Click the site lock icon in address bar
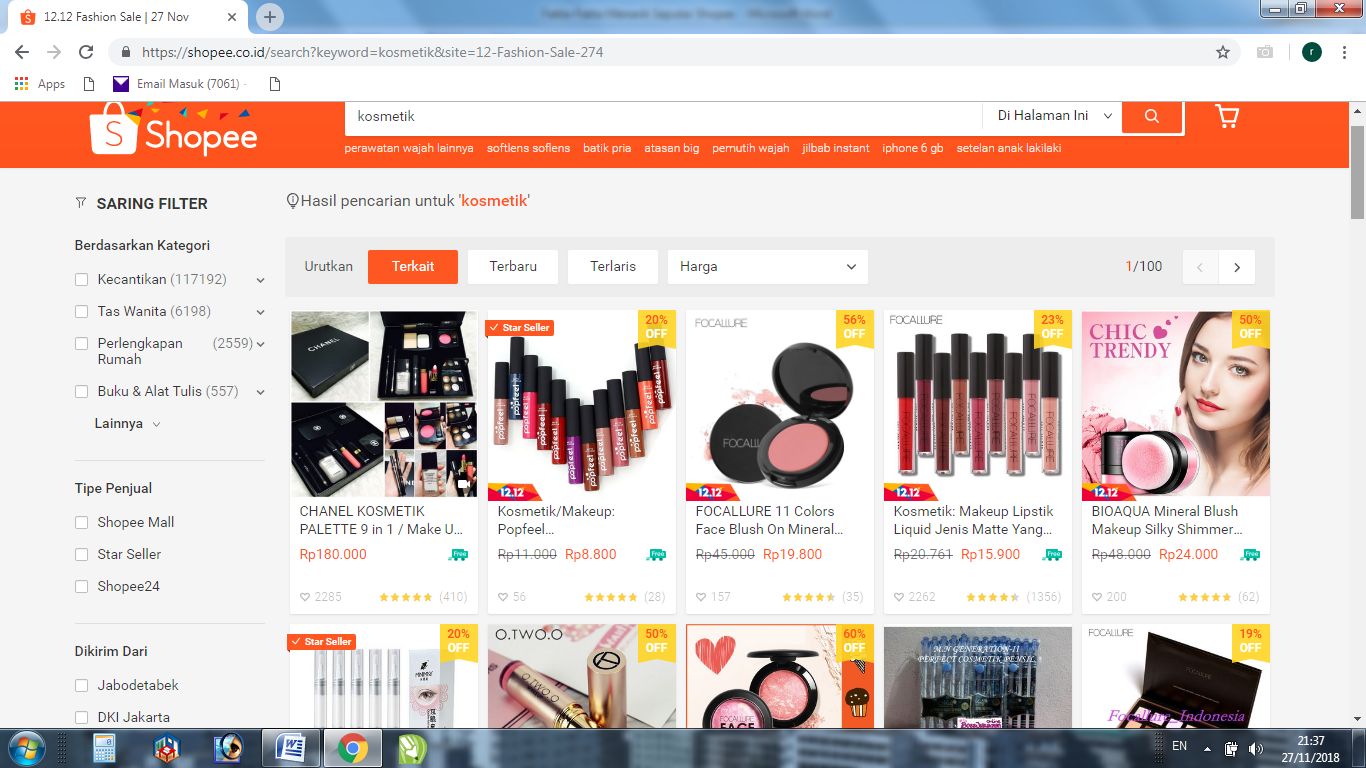 (x=126, y=52)
